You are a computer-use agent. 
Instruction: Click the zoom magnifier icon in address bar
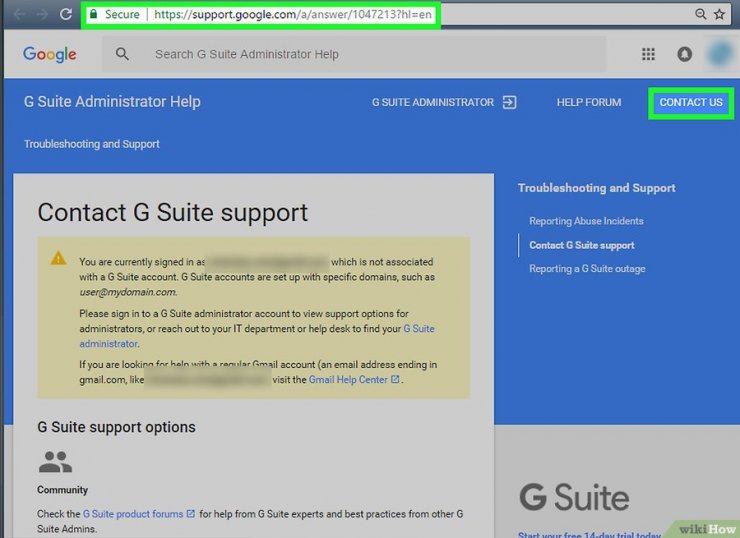(700, 14)
